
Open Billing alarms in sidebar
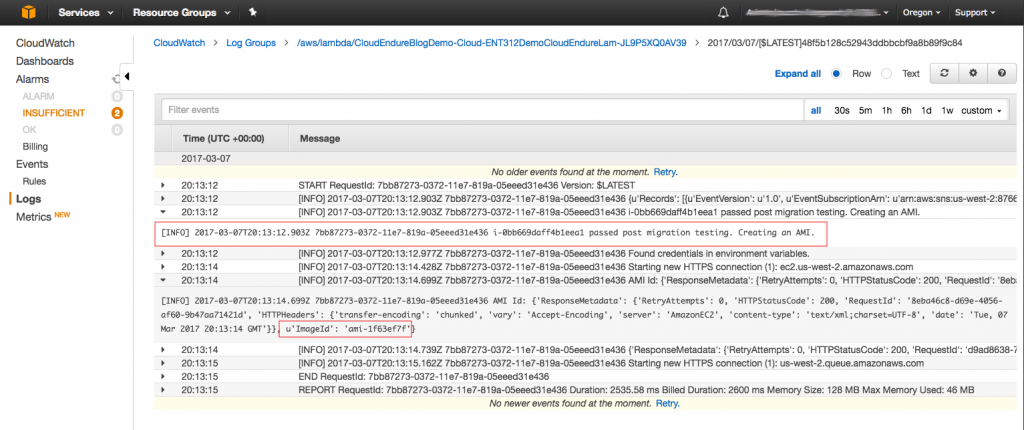[x=35, y=147]
